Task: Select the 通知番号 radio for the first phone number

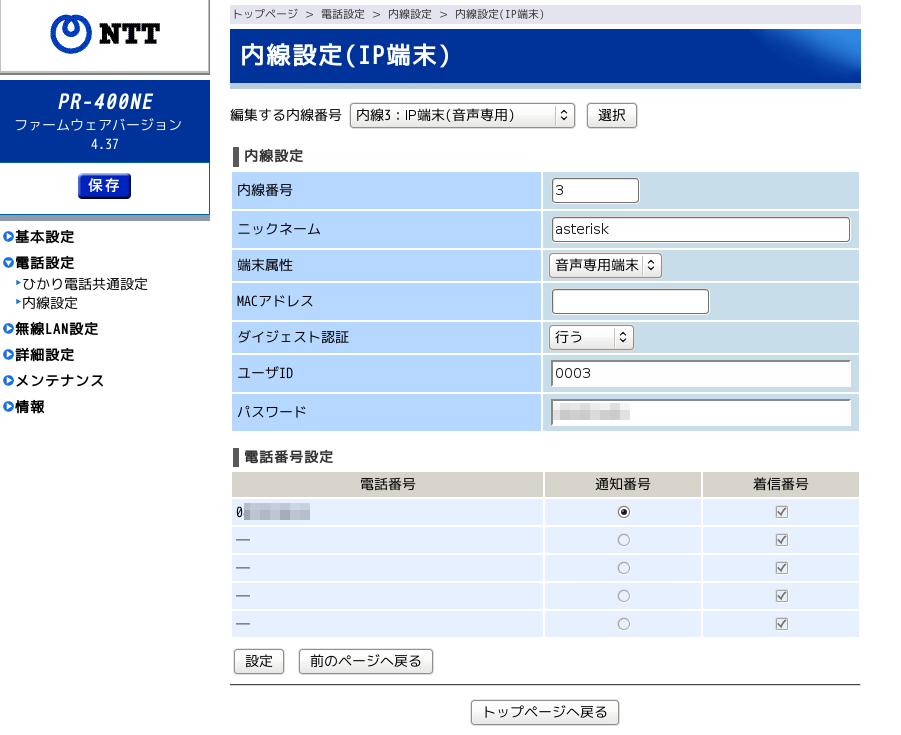Action: tap(623, 512)
